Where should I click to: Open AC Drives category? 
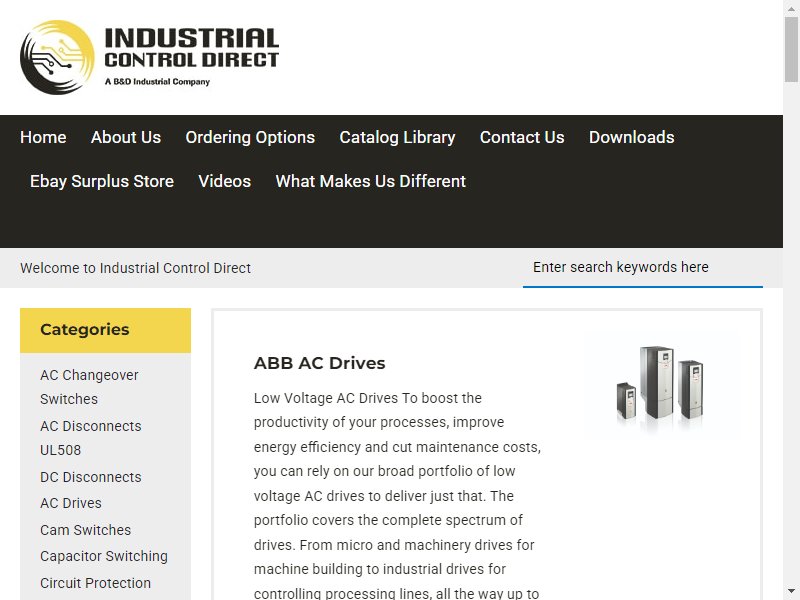tap(71, 503)
